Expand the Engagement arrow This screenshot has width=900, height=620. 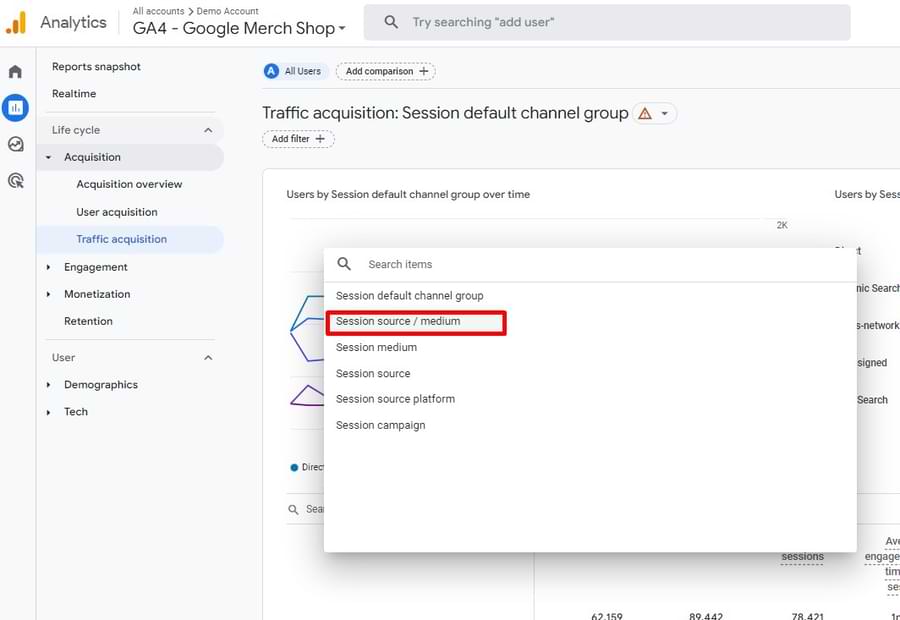pos(49,267)
